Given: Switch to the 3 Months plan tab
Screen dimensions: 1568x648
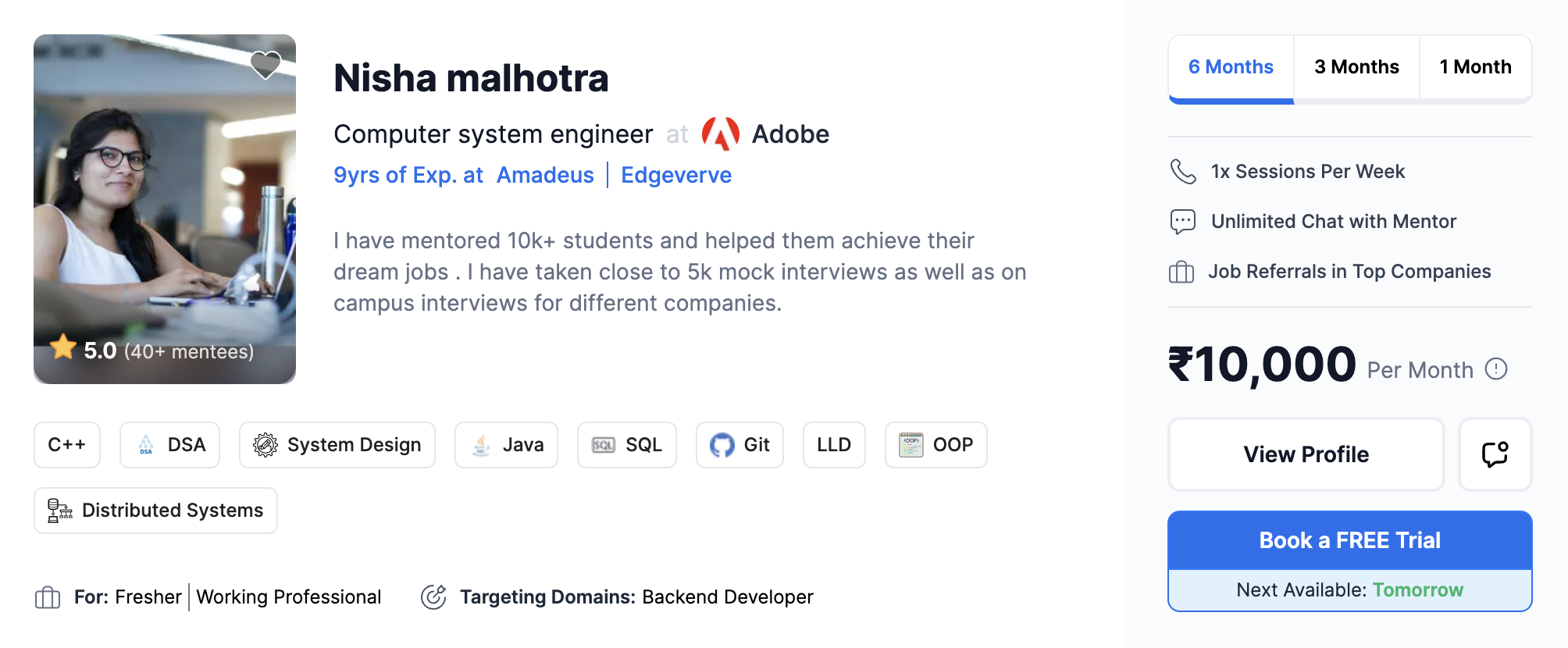Looking at the screenshot, I should [1356, 67].
